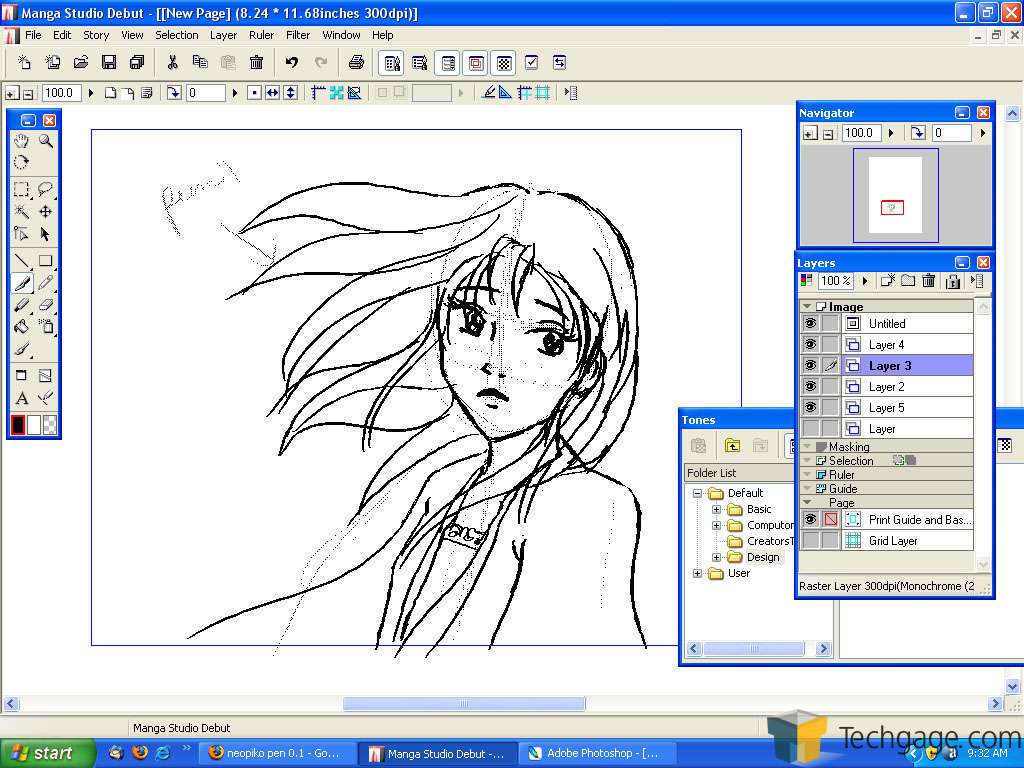This screenshot has width=1024, height=768.
Task: Select the Pen tool
Action: [x=22, y=283]
